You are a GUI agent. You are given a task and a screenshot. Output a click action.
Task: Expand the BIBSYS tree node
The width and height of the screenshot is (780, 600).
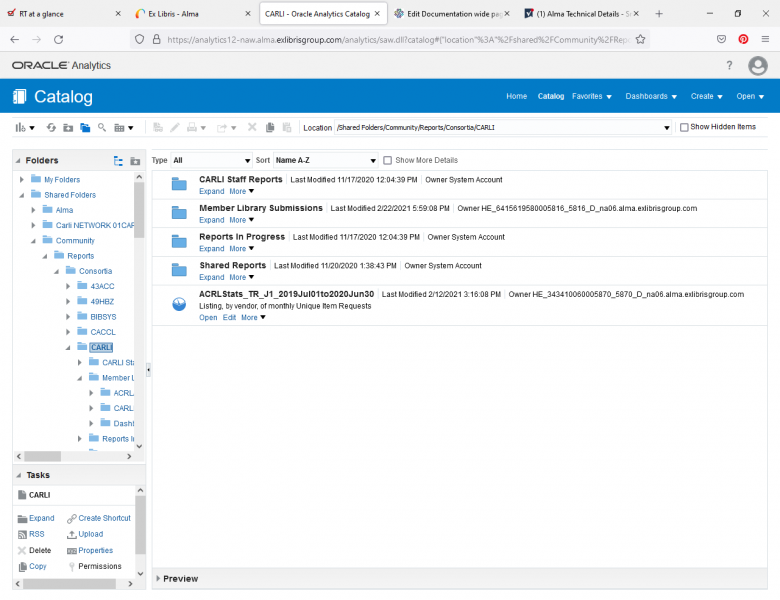68,317
